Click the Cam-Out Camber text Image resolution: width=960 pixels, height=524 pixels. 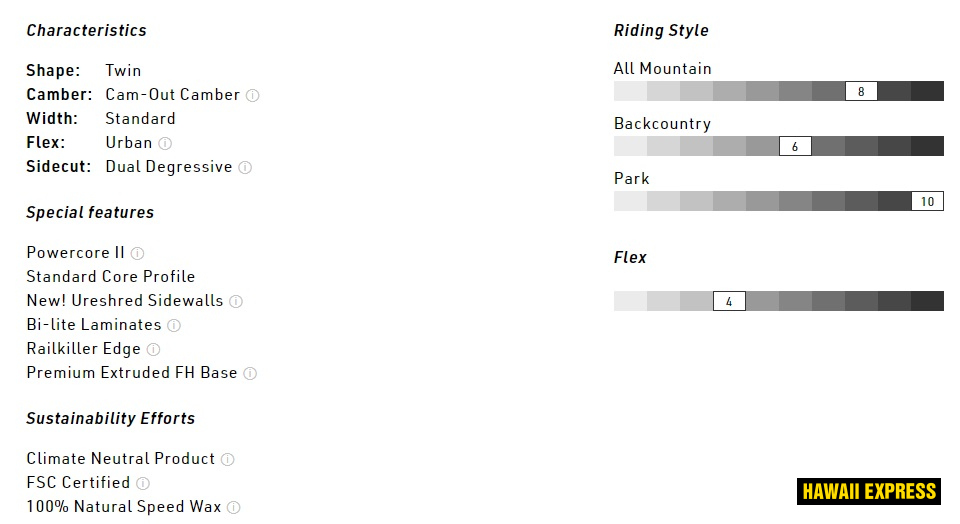click(x=172, y=95)
